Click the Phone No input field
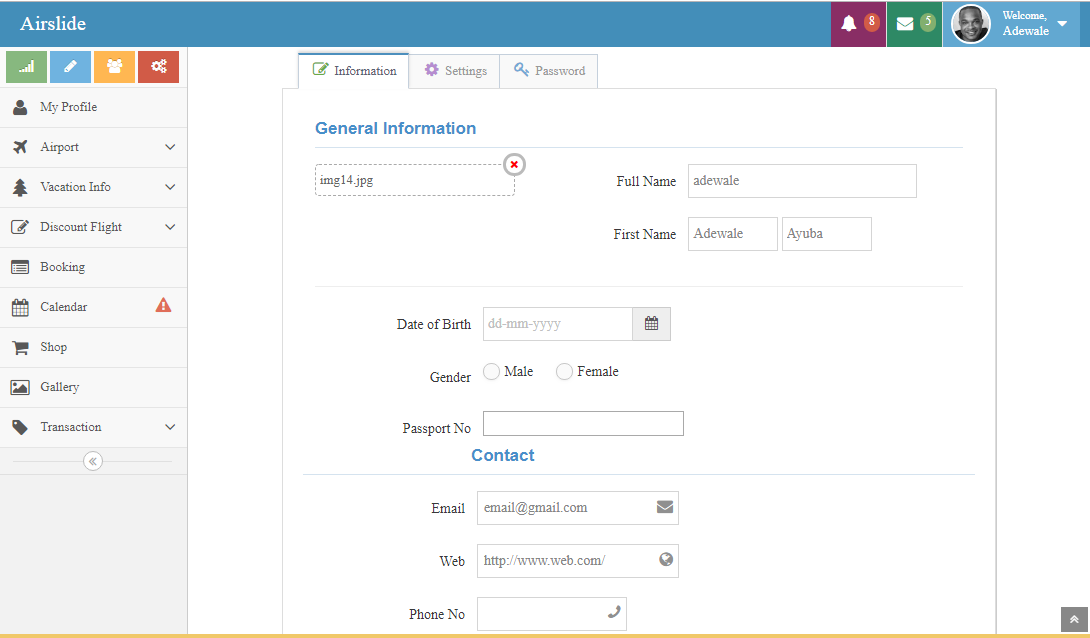This screenshot has height=638, width=1090. click(552, 614)
